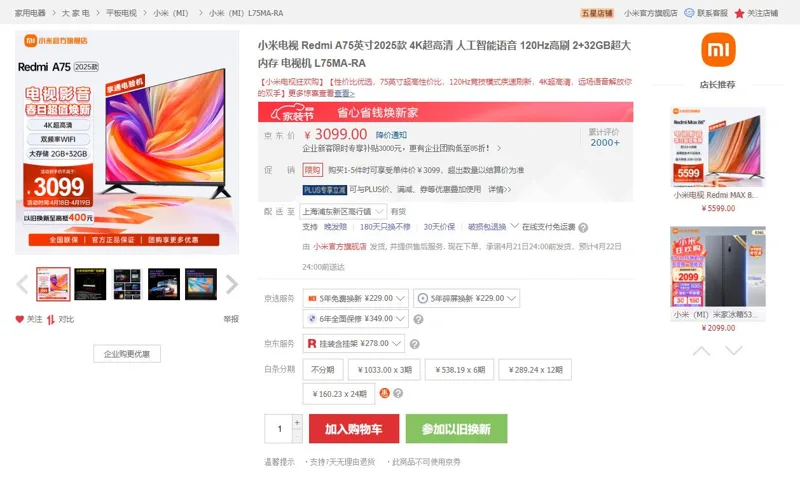
Task: Click 180天只换不修 support link
Action: tap(385, 227)
